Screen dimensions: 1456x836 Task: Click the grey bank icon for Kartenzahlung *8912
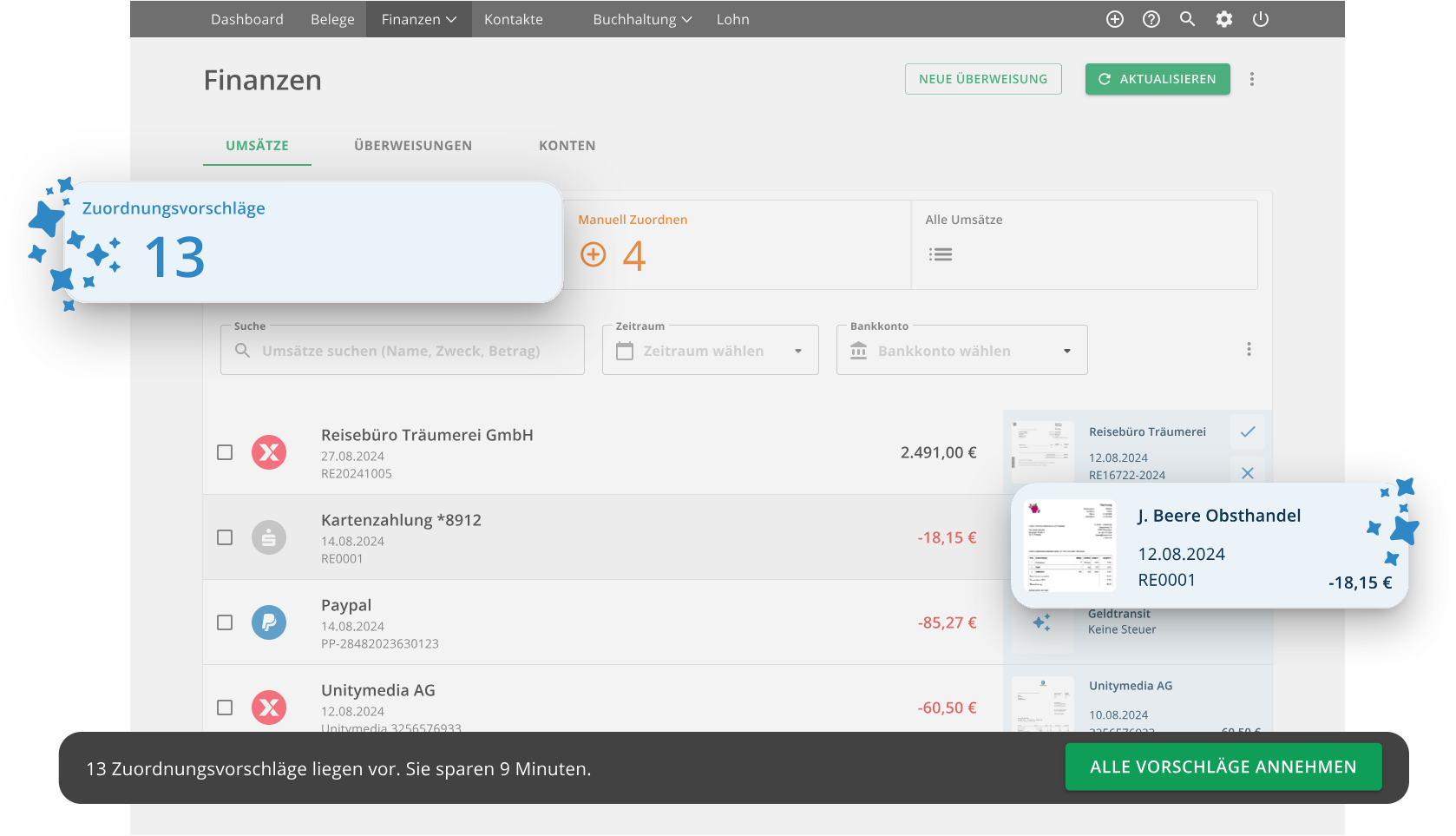[x=269, y=537]
